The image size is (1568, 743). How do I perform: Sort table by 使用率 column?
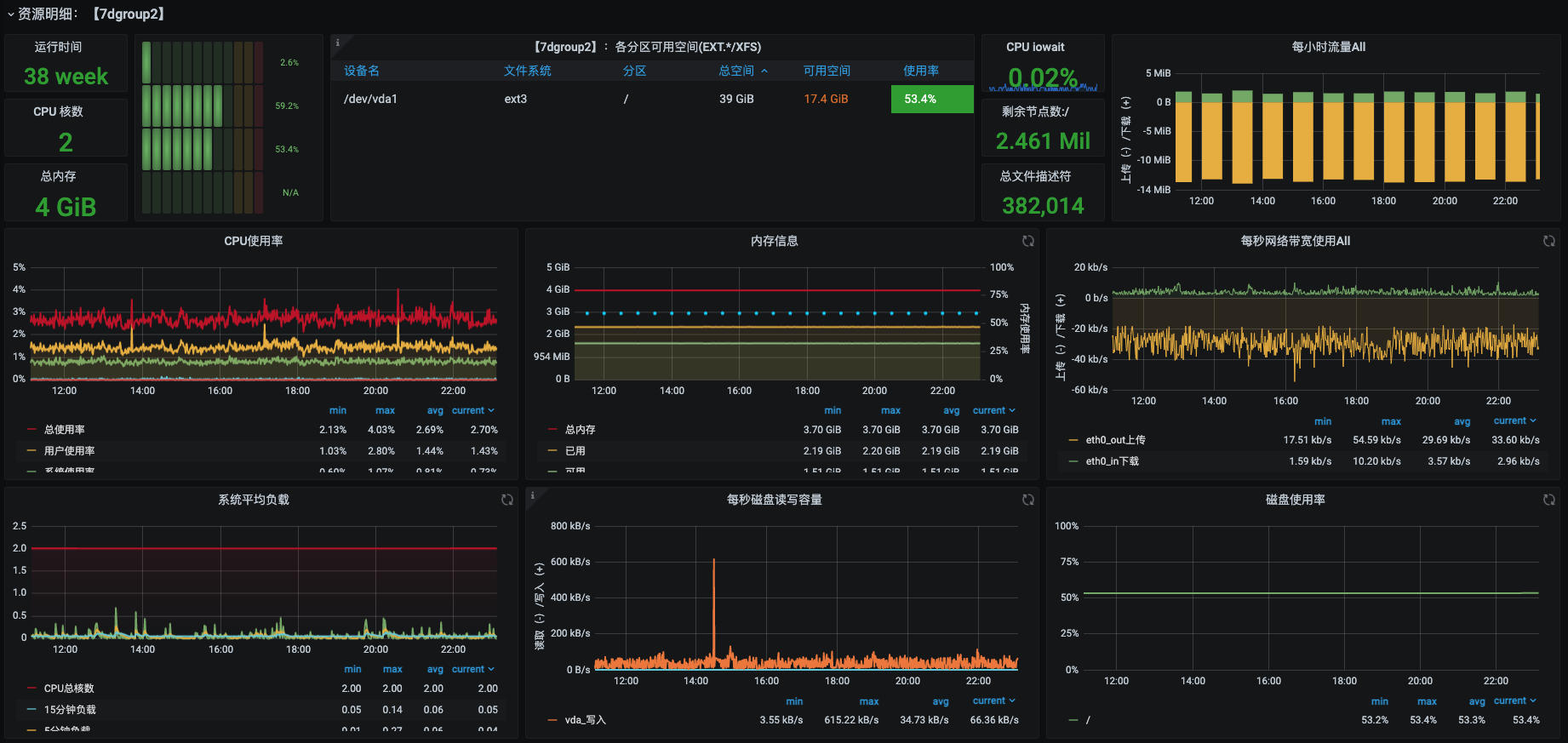point(921,71)
